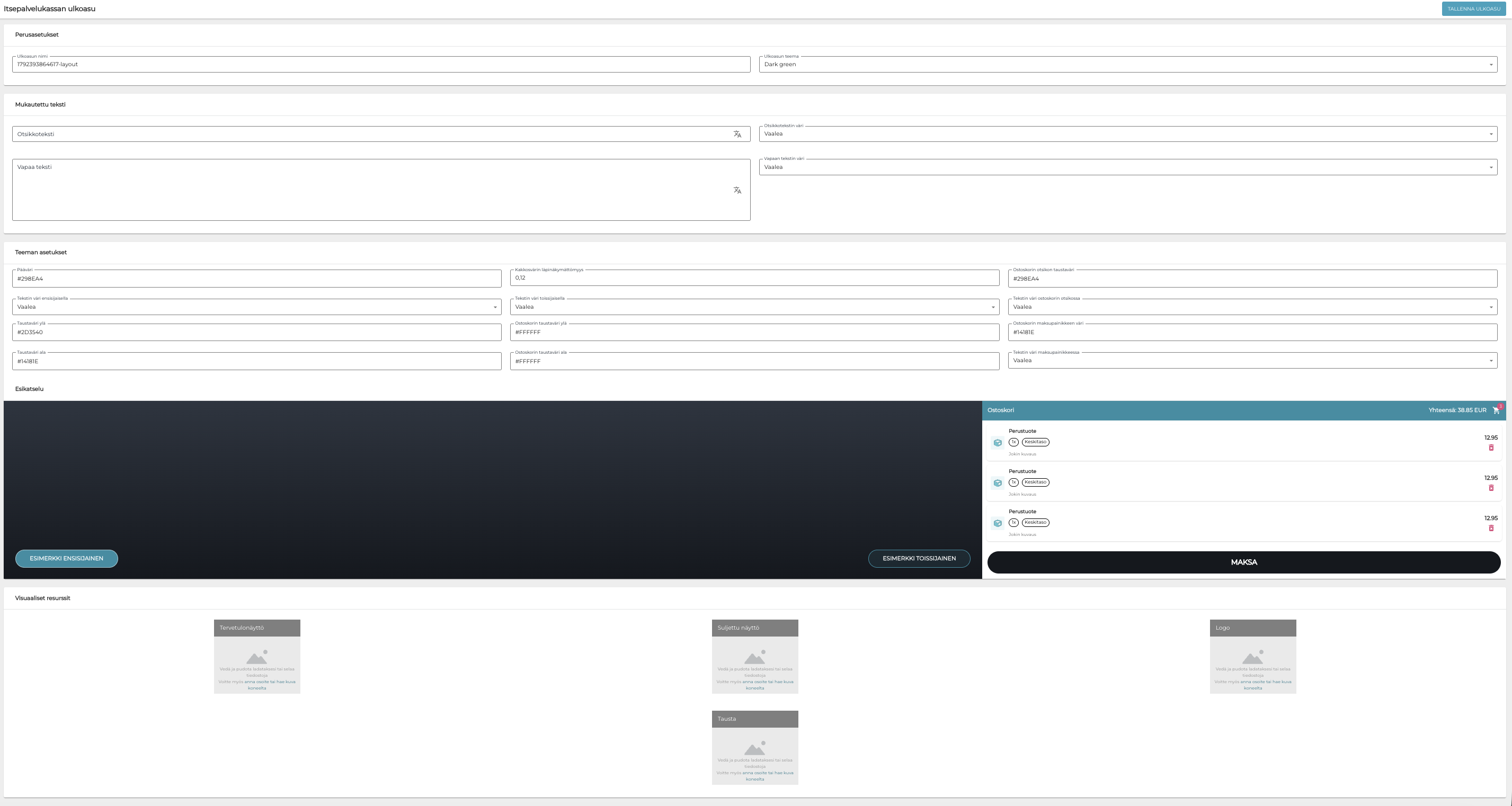Click the Maksa pay button
1512x806 pixels.
click(x=1244, y=562)
